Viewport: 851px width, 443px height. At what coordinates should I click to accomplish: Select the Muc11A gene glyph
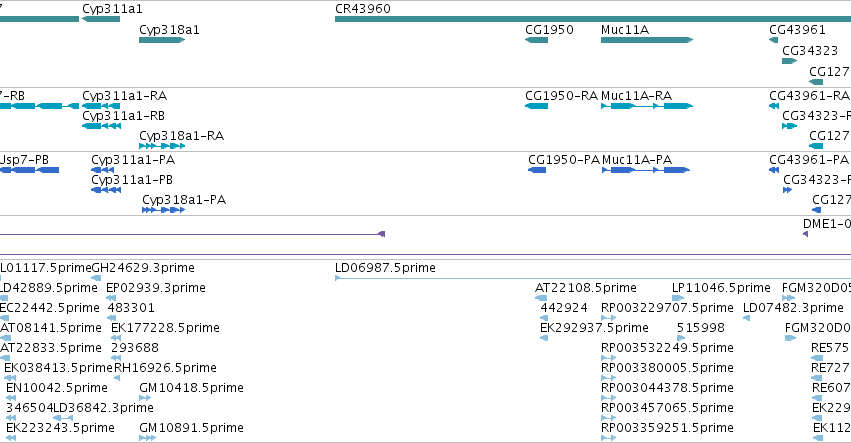click(x=647, y=40)
